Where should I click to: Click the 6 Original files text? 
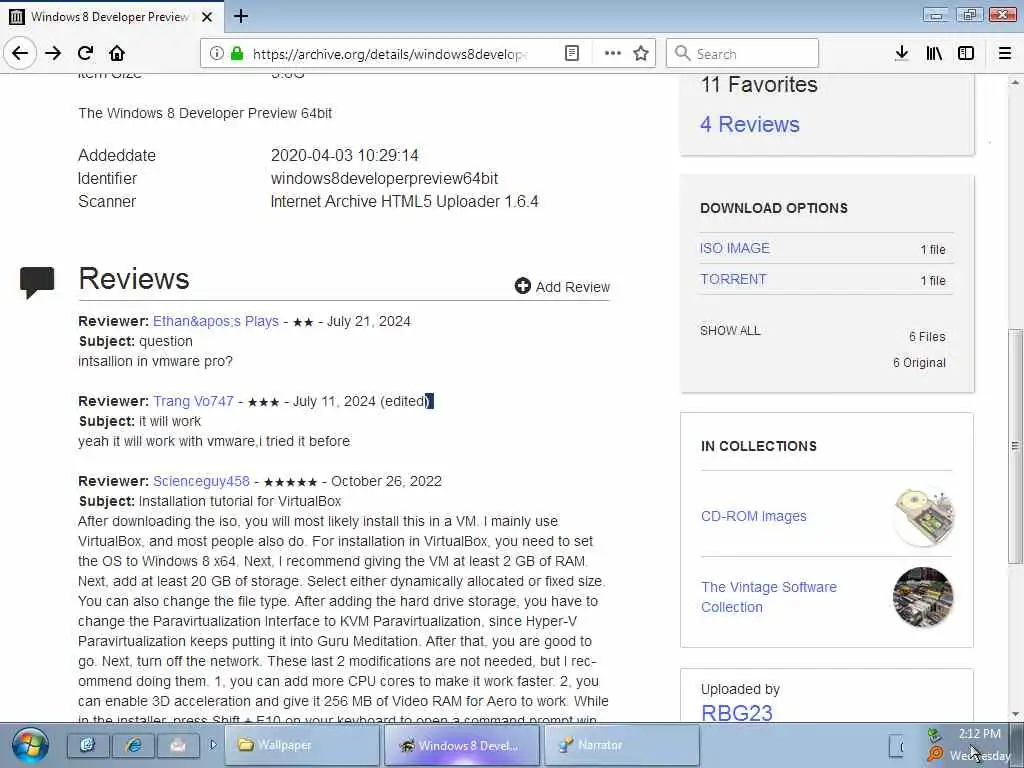(x=920, y=362)
